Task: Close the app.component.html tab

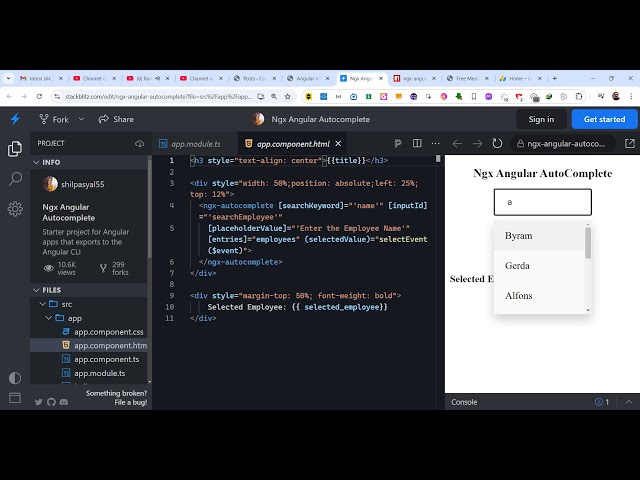Action: tap(339, 144)
